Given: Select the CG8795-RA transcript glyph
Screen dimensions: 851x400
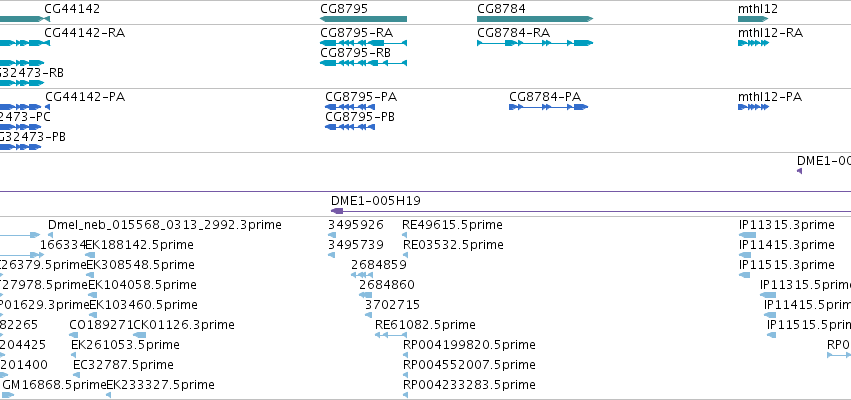Looking at the screenshot, I should point(363,43).
